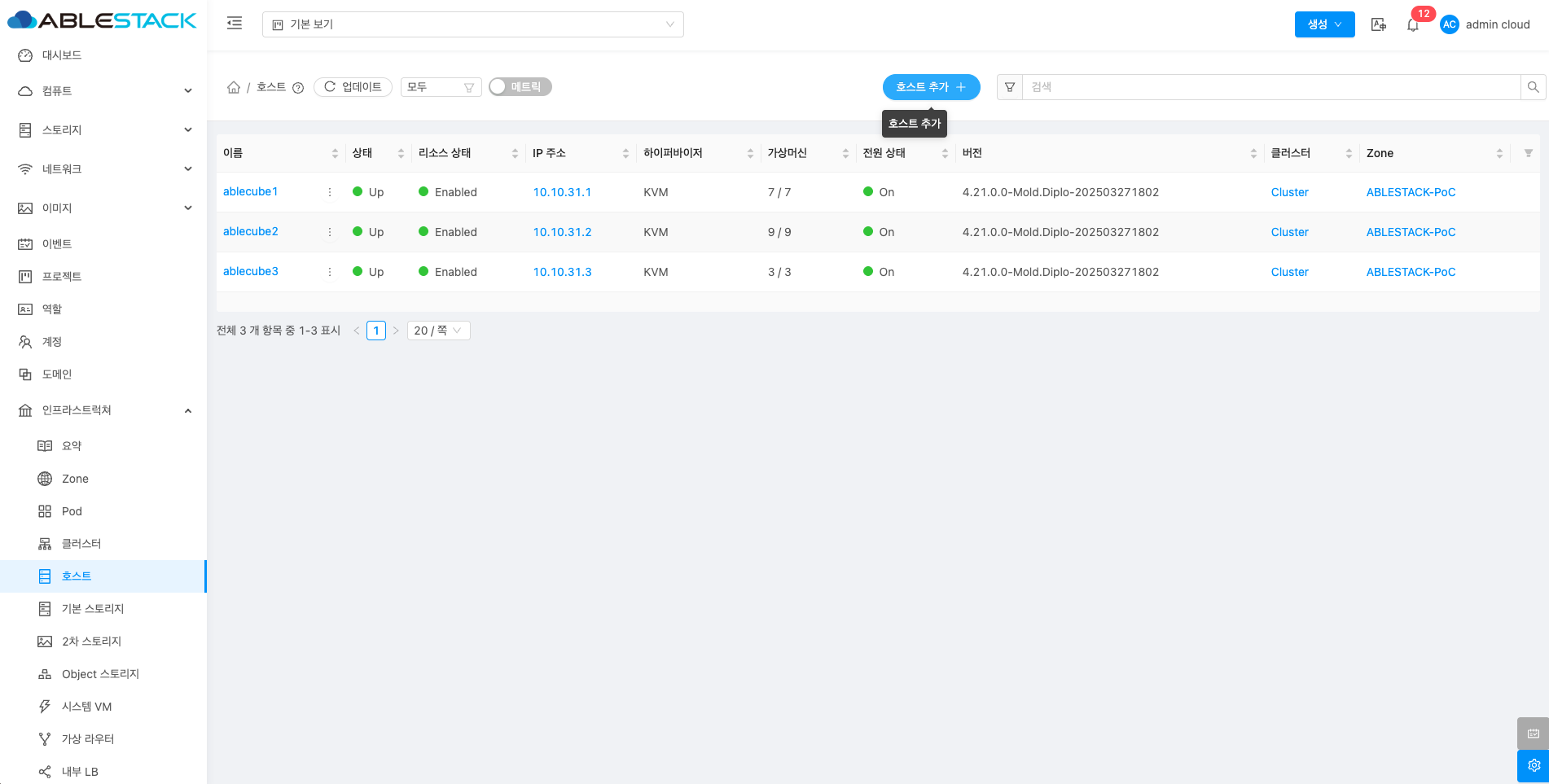
Task: Open the search filter funnel icon
Action: tap(1010, 87)
